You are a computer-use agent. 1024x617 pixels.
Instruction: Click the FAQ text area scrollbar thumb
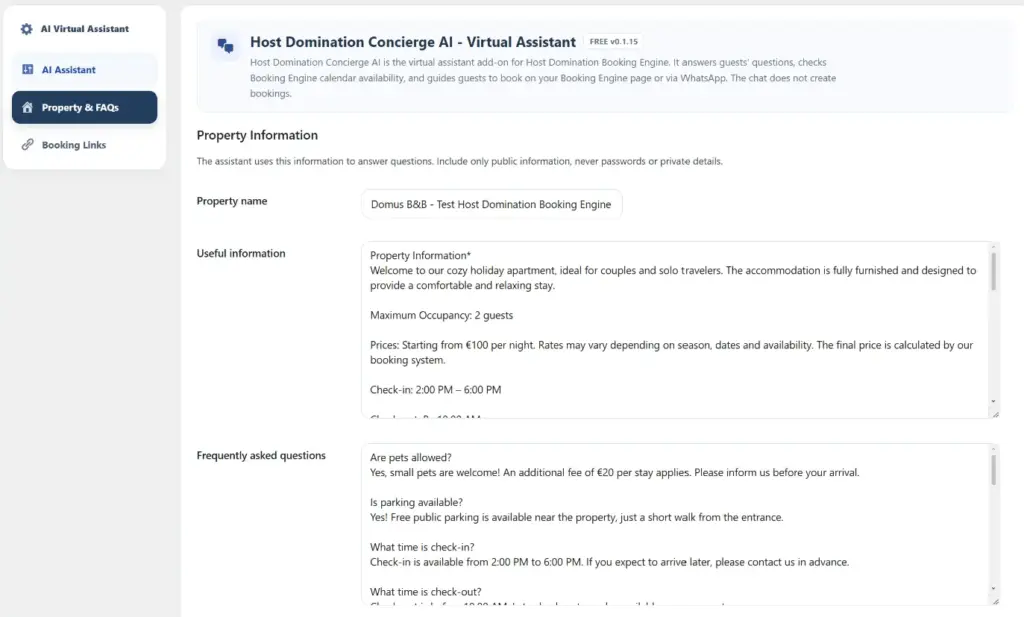[993, 470]
